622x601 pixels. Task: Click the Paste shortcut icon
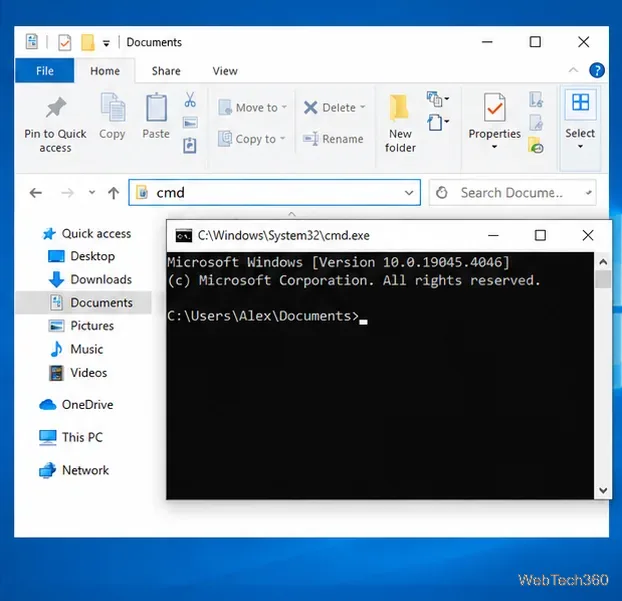pos(190,146)
